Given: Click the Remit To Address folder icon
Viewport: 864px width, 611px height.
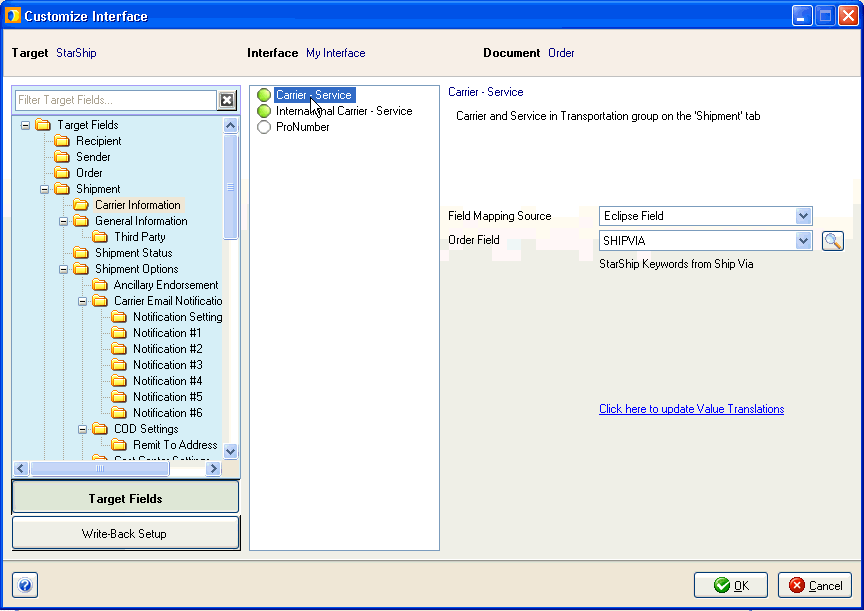Looking at the screenshot, I should pos(119,445).
